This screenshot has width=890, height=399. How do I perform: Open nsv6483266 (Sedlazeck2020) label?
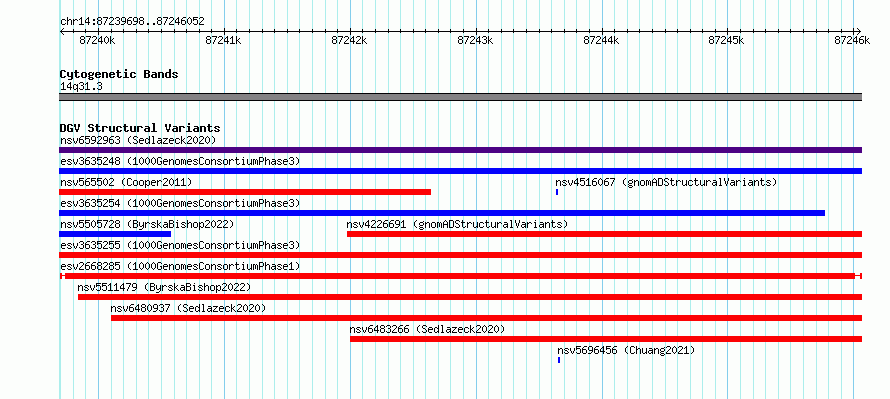[427, 329]
